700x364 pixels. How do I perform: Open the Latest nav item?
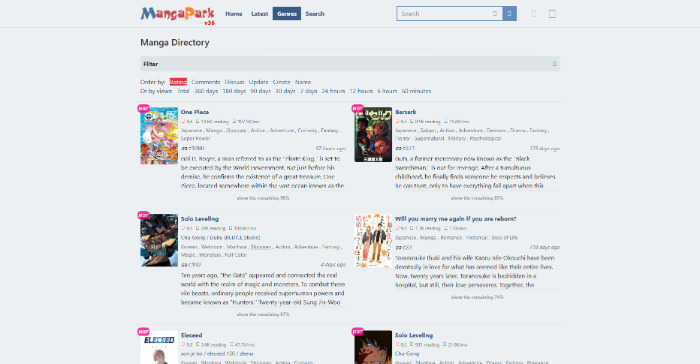pos(259,14)
